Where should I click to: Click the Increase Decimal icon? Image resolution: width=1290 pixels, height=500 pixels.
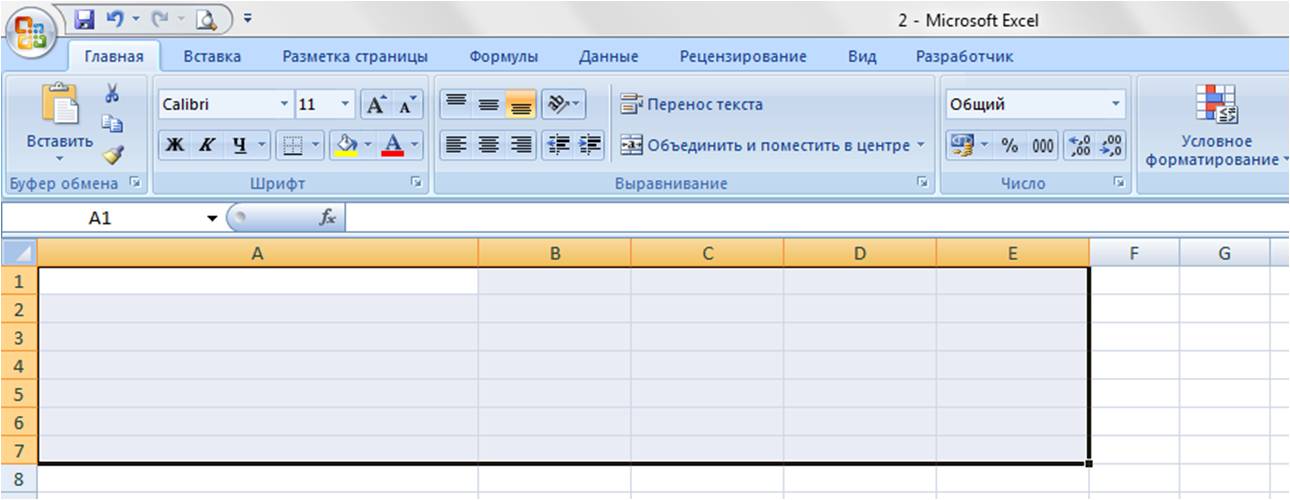click(x=1079, y=145)
